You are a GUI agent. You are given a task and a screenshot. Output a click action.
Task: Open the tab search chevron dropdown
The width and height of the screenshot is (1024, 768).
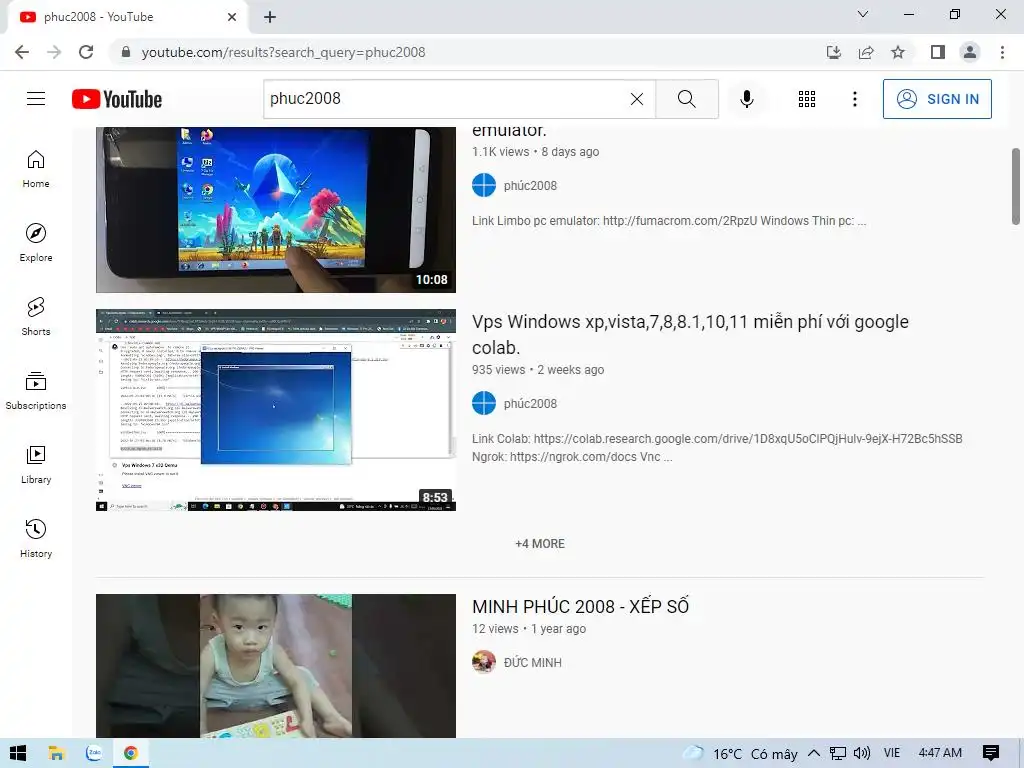863,14
